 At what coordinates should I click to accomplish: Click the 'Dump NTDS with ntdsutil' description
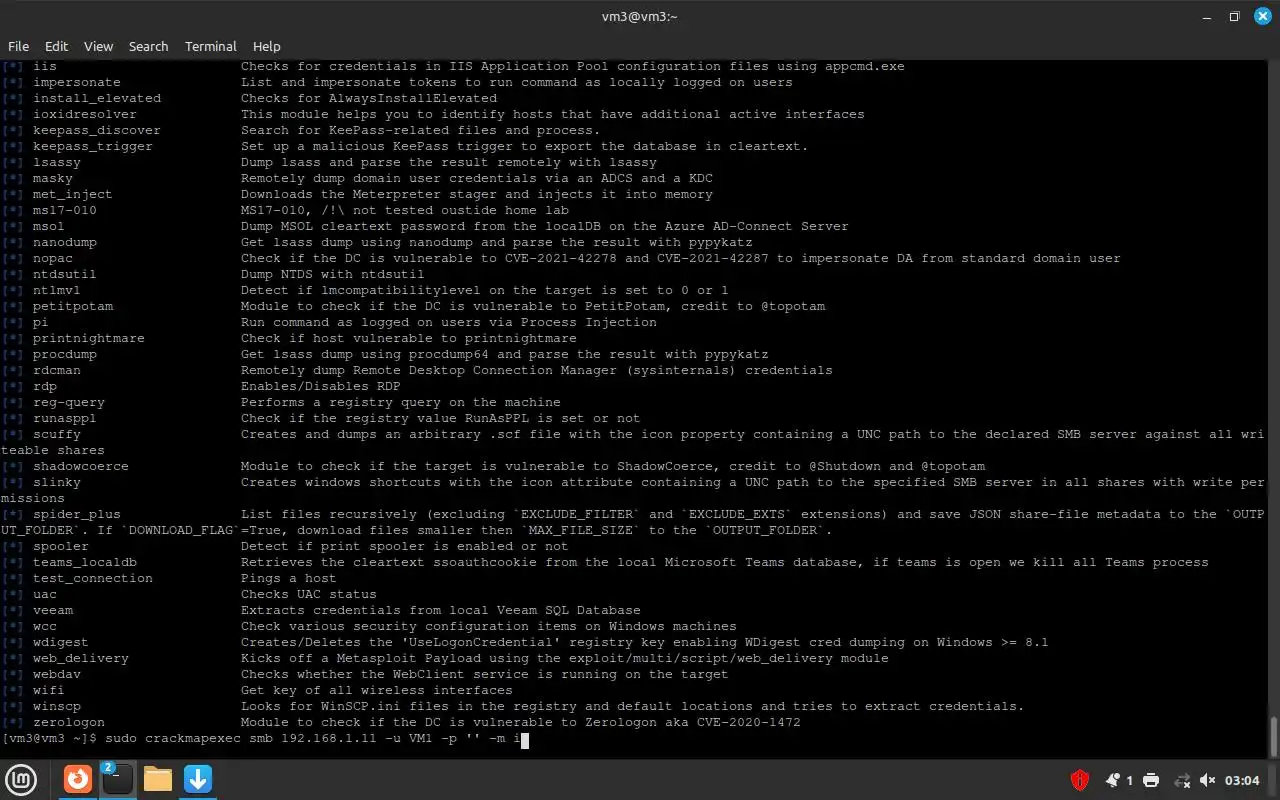tap(333, 274)
